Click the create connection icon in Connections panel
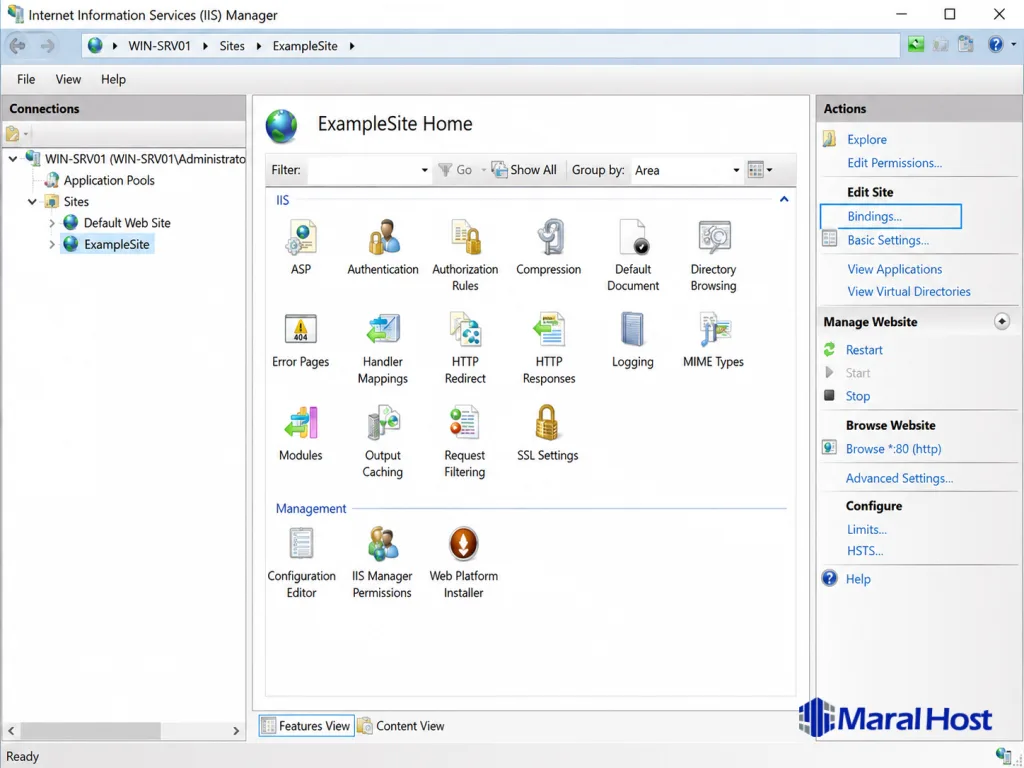The height and width of the screenshot is (768, 1024). (13, 134)
